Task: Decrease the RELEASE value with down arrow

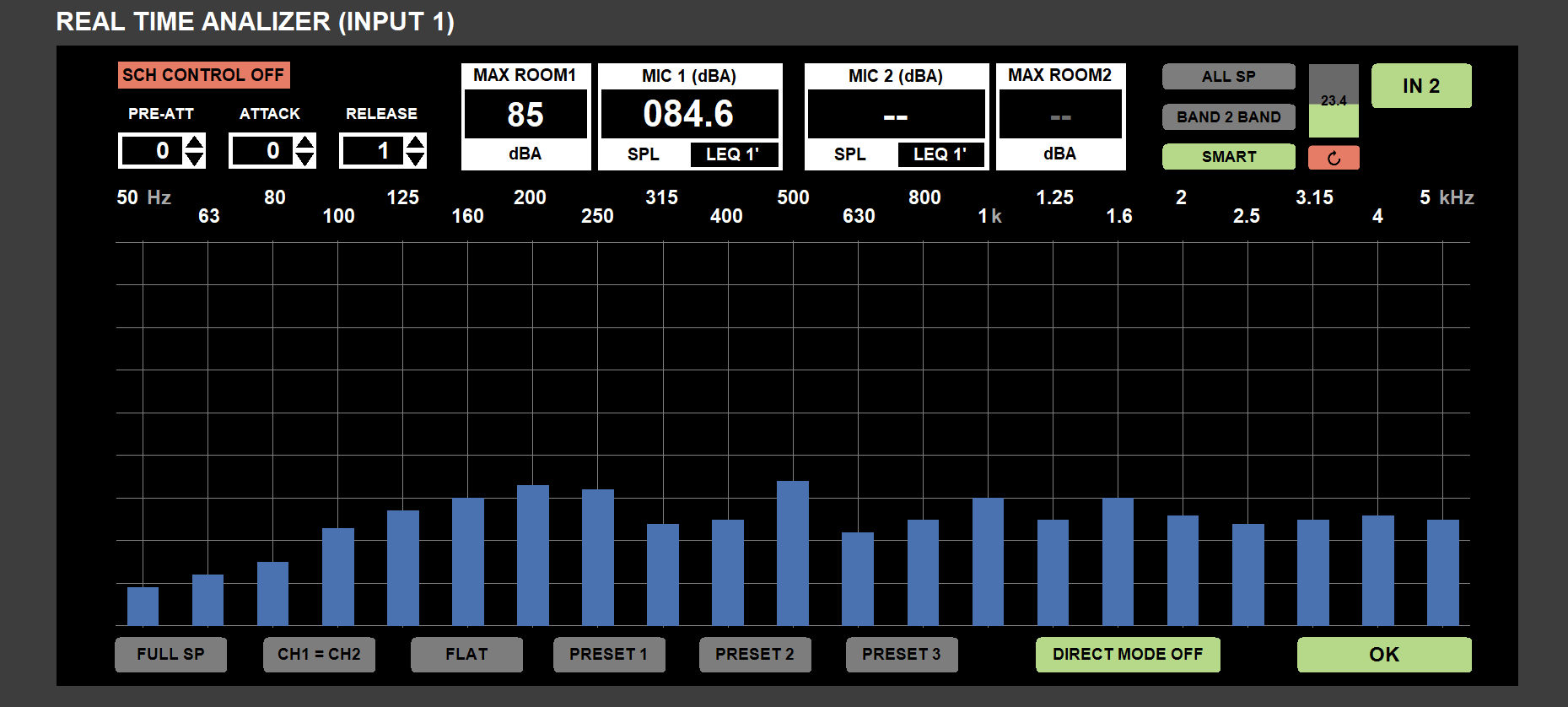Action: tap(416, 159)
